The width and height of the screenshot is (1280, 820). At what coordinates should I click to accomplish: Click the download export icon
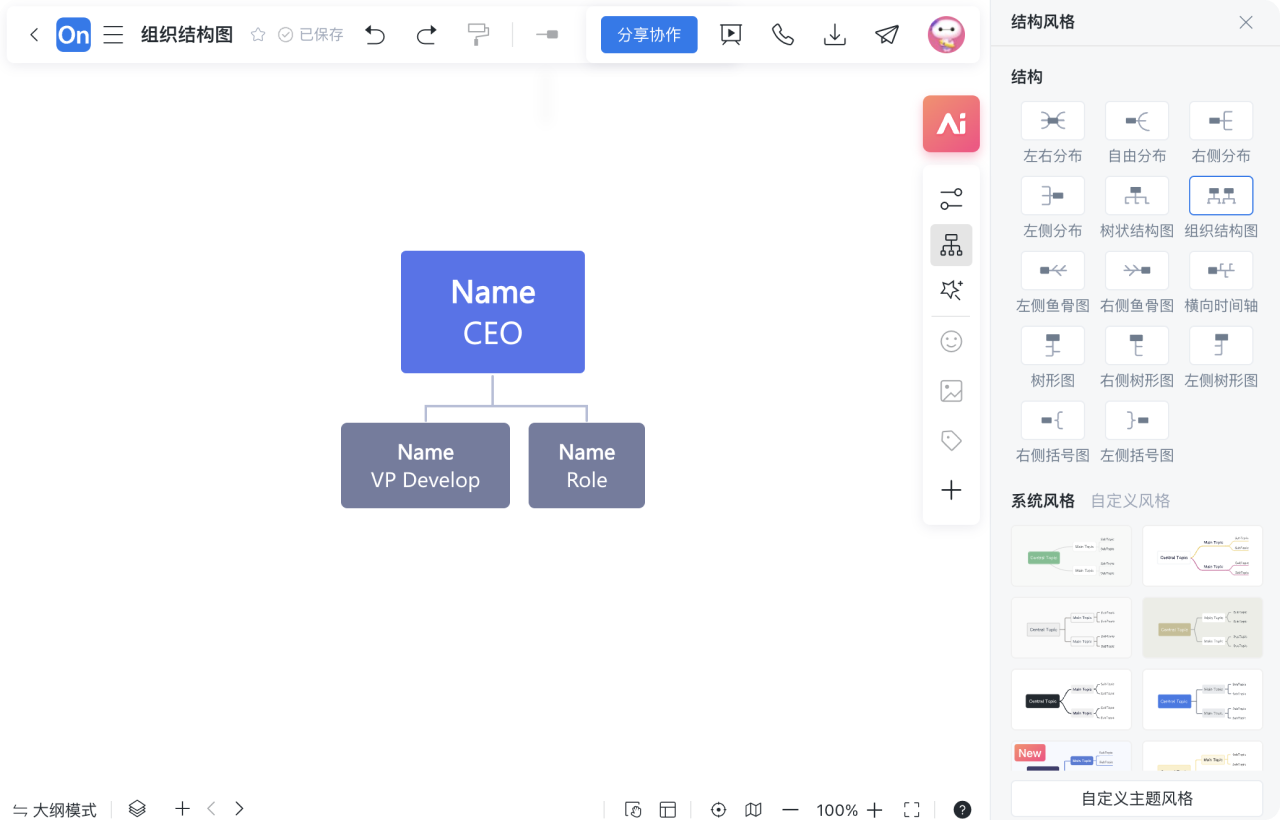(834, 35)
